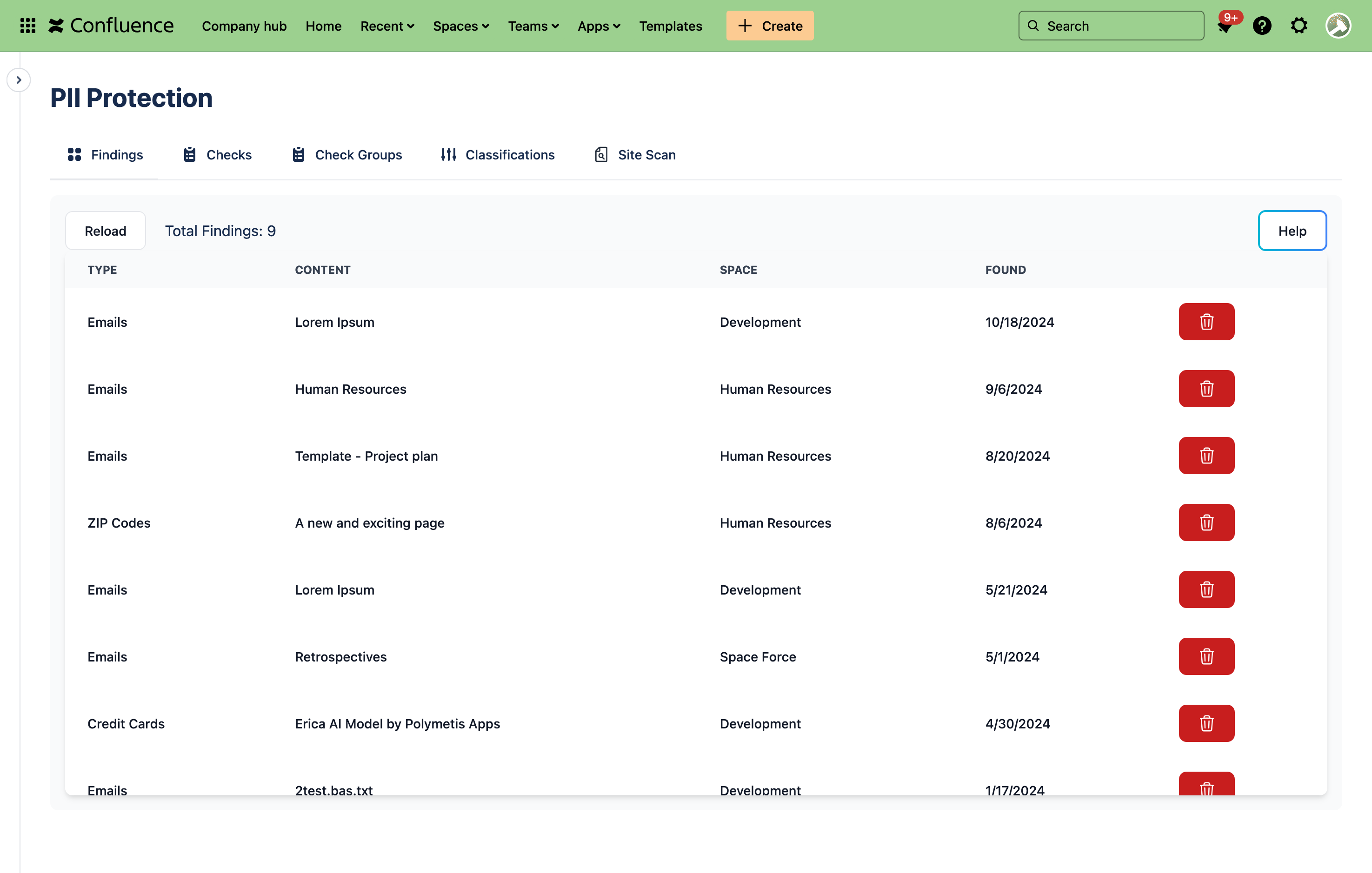
Task: Click the Reload button
Action: 106,231
